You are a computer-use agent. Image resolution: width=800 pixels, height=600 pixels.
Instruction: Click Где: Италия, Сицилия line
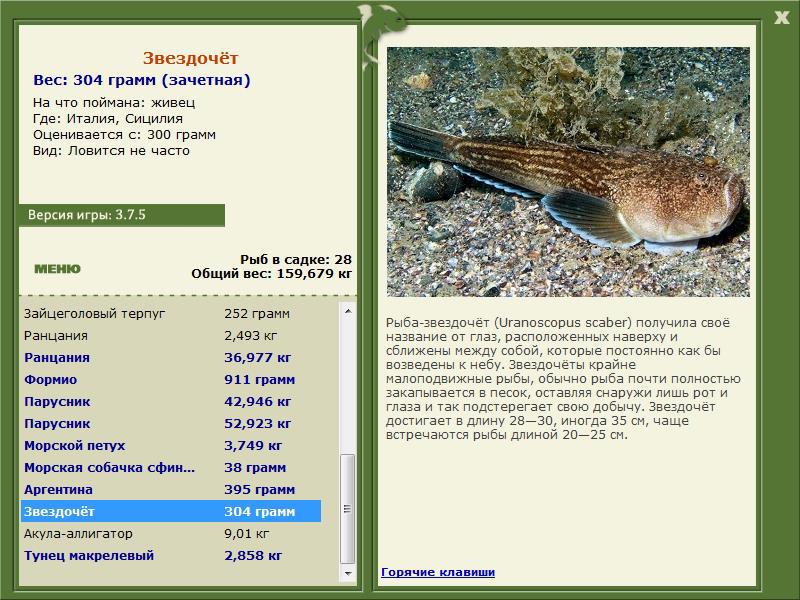[x=108, y=119]
